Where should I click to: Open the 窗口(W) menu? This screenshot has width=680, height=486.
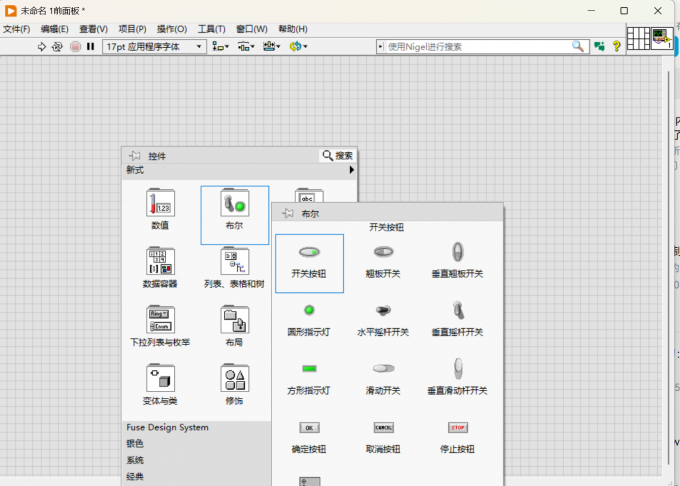coord(252,29)
